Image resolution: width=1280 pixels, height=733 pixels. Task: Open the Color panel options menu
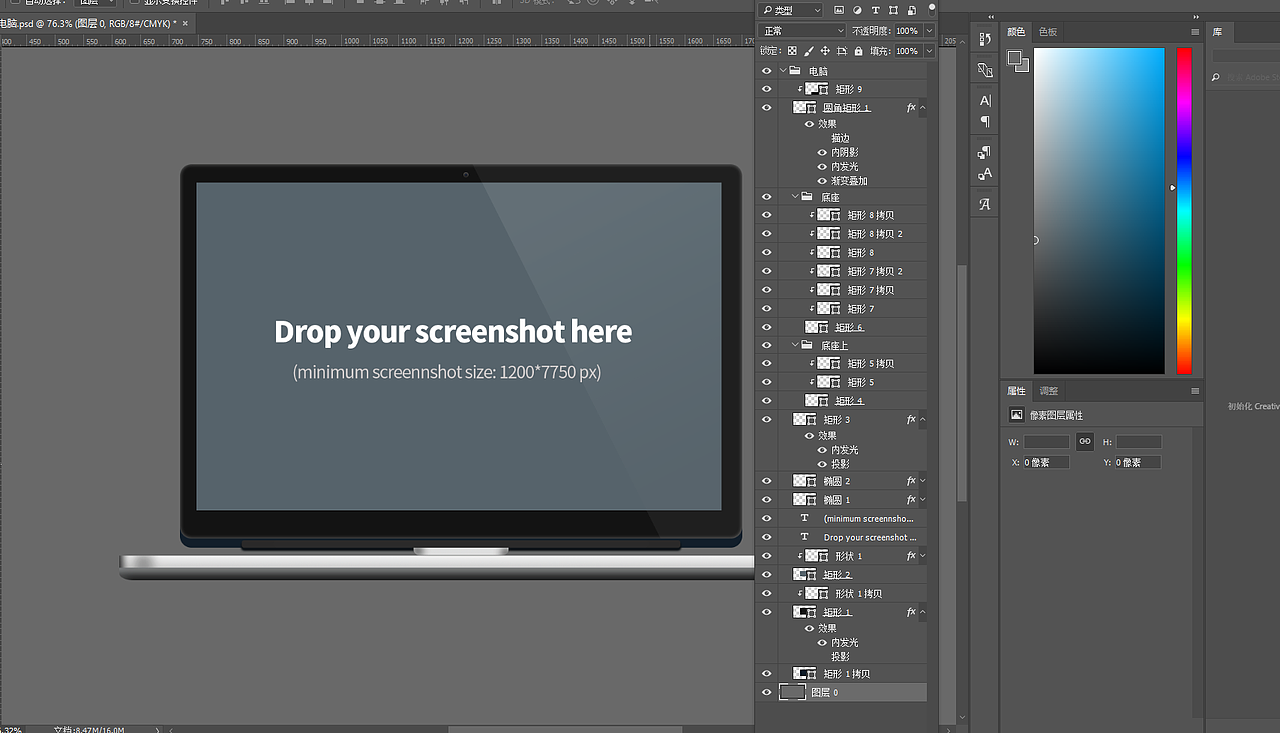(1194, 32)
